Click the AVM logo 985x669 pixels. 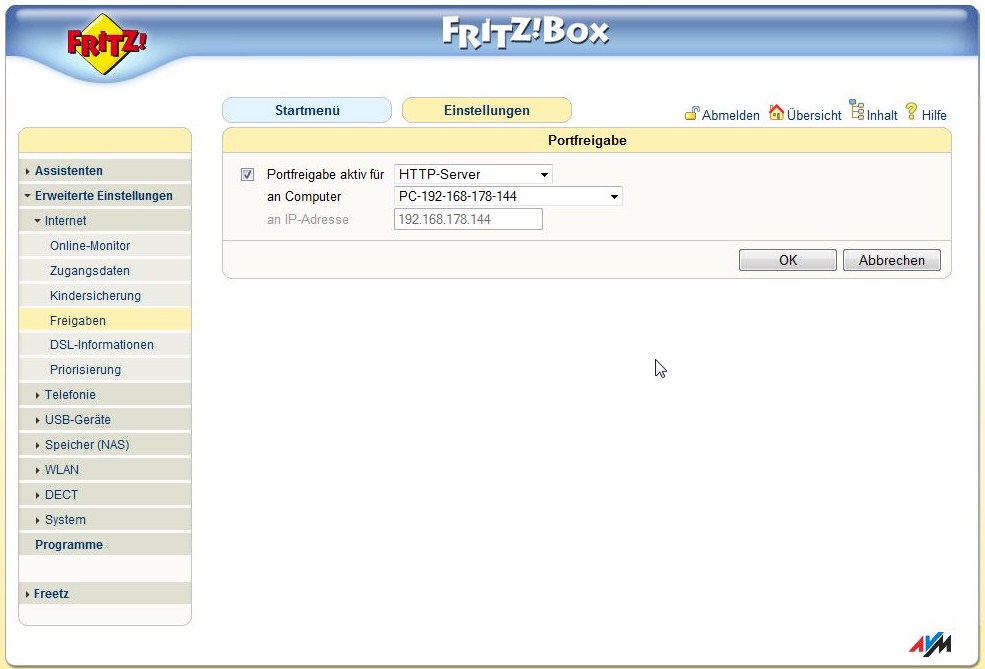[x=930, y=645]
